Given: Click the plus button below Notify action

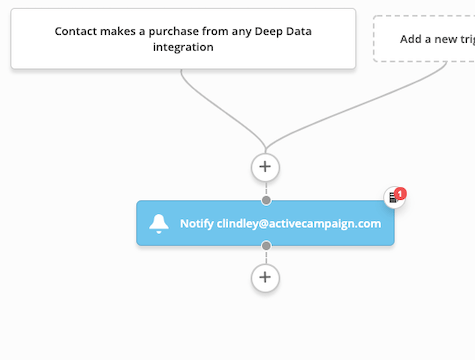Looking at the screenshot, I should point(265,278).
